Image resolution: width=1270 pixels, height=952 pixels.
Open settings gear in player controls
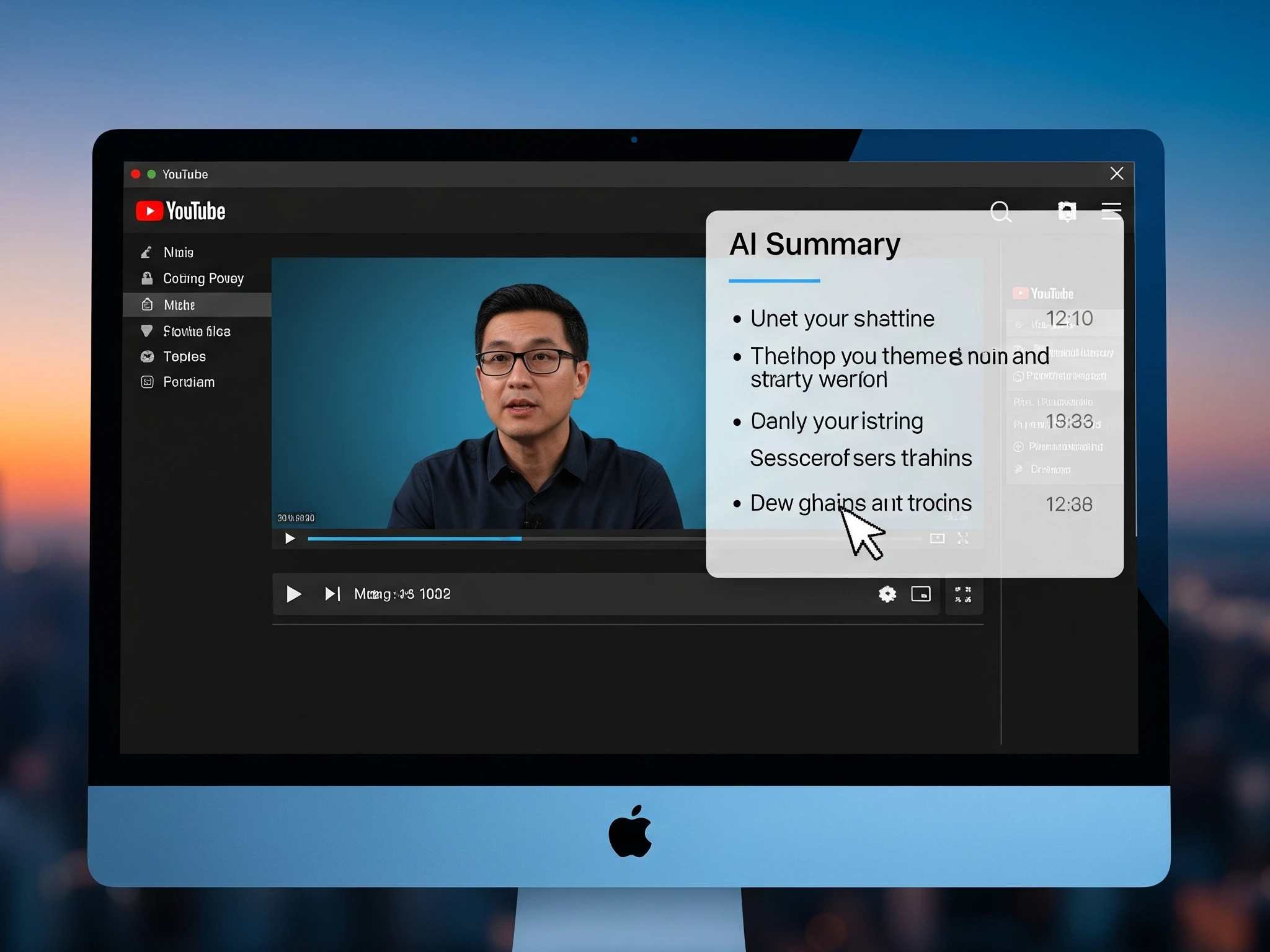coord(887,594)
